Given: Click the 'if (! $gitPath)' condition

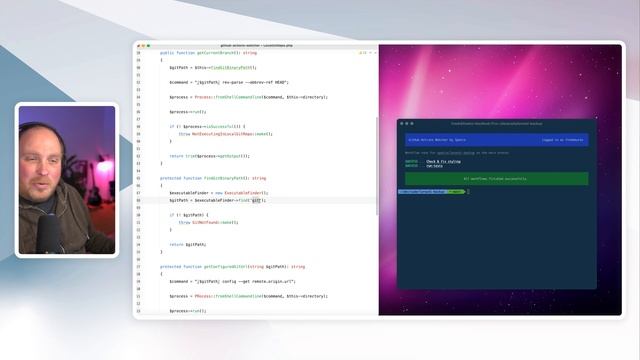Looking at the screenshot, I should coord(189,215).
